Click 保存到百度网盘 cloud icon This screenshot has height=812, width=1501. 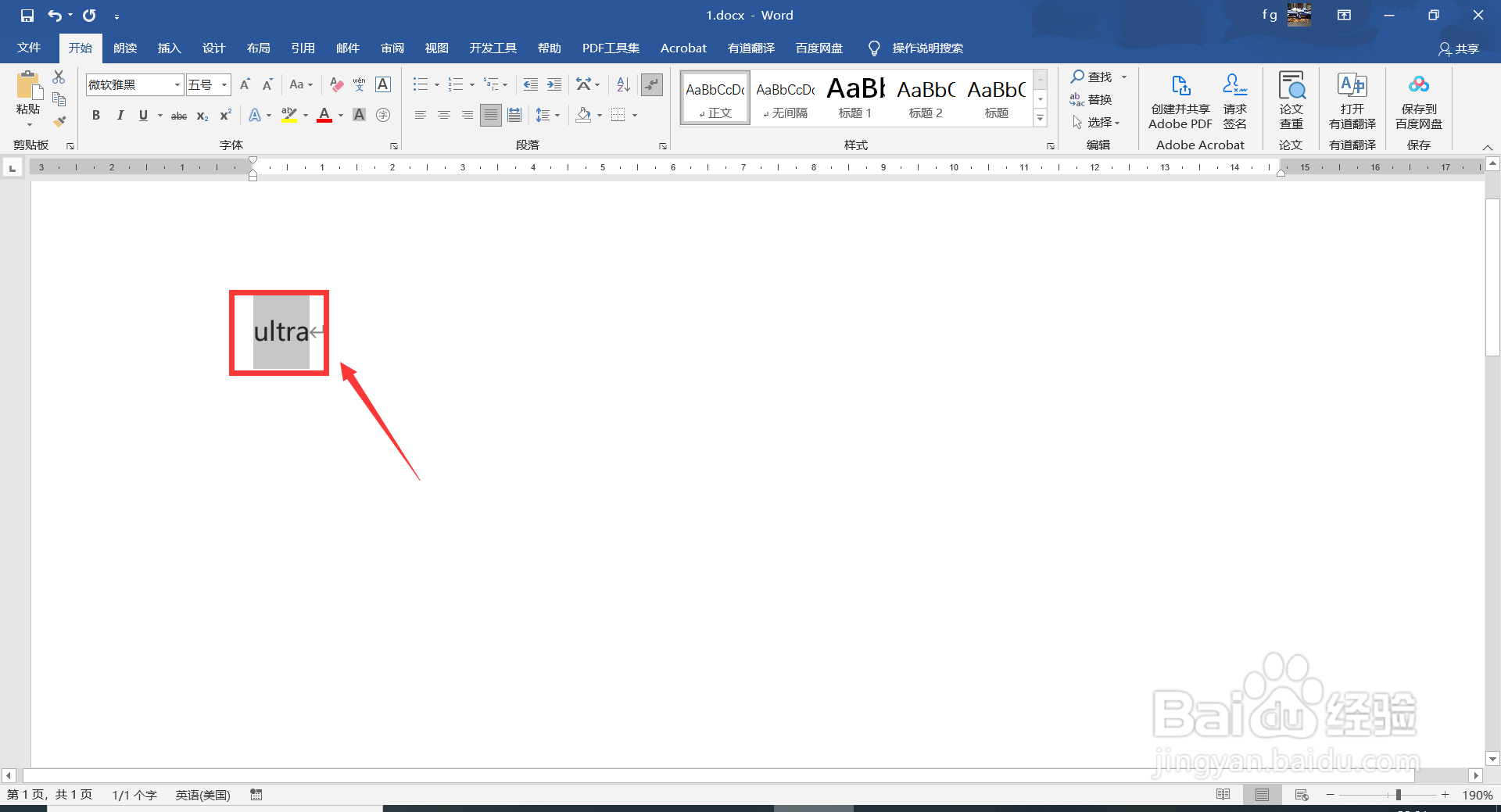(1419, 101)
